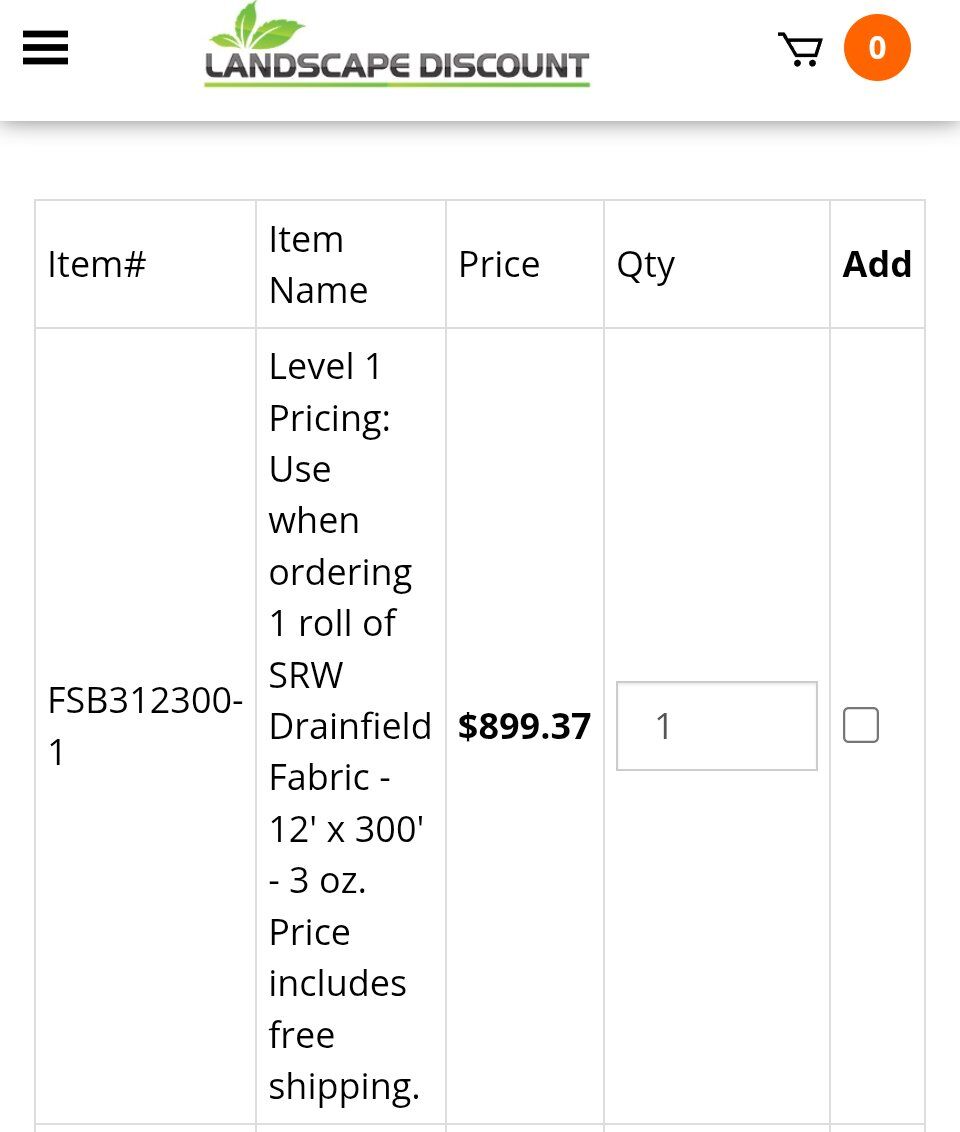Click the Qty column header
Viewport: 960px width, 1132px height.
pos(645,265)
